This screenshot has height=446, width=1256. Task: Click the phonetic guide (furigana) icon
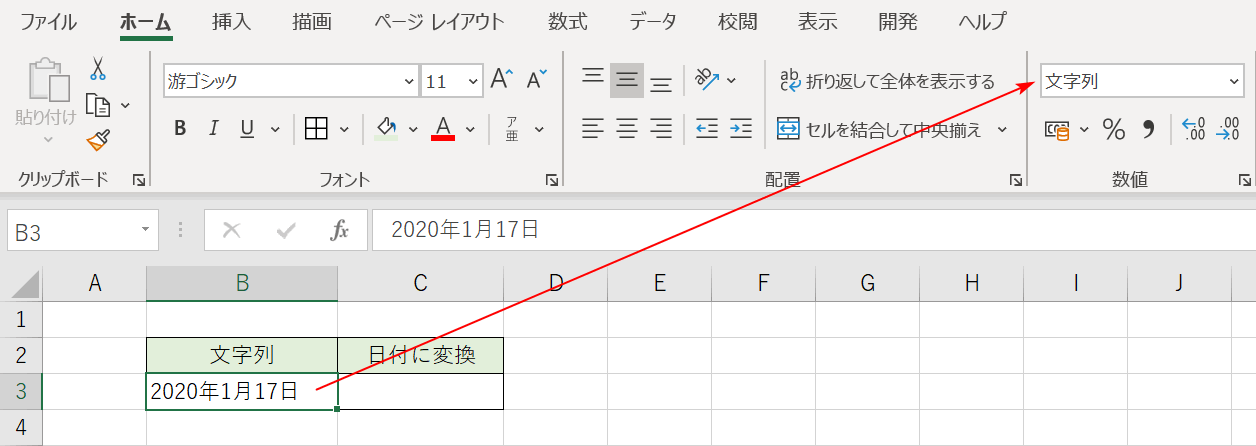(x=511, y=128)
